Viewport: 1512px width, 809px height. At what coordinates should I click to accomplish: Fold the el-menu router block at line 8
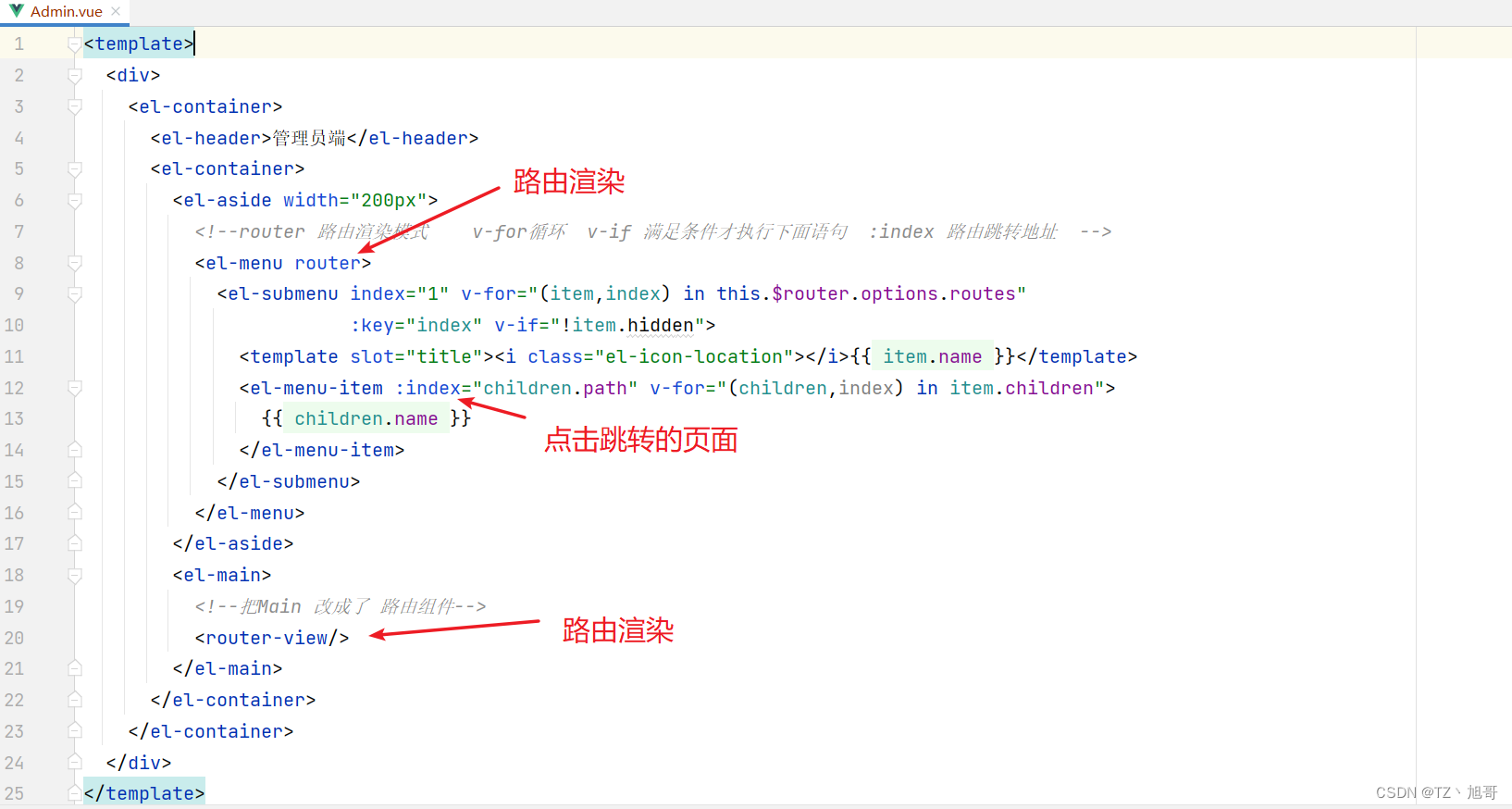tap(75, 264)
